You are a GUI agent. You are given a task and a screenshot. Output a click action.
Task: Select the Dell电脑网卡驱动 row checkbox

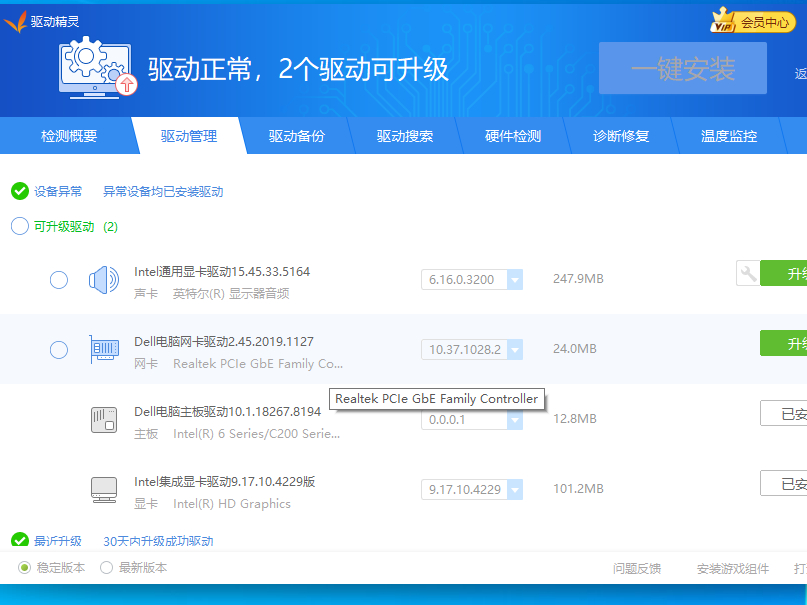tap(59, 350)
